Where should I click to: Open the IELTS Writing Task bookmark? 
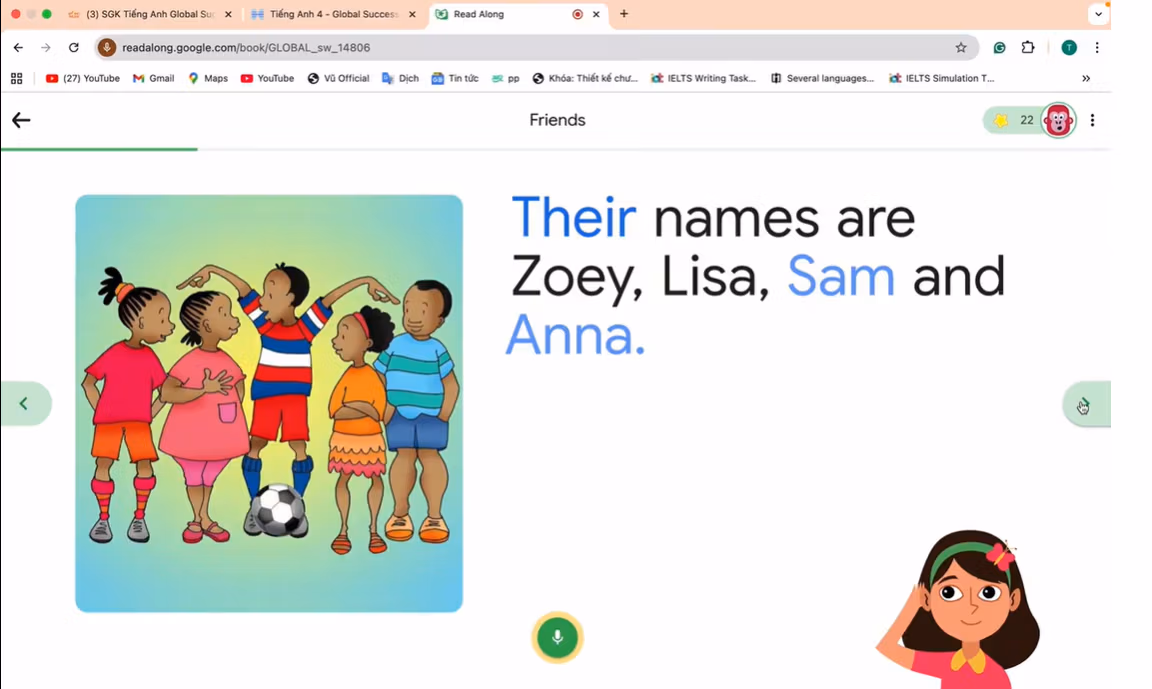(703, 78)
